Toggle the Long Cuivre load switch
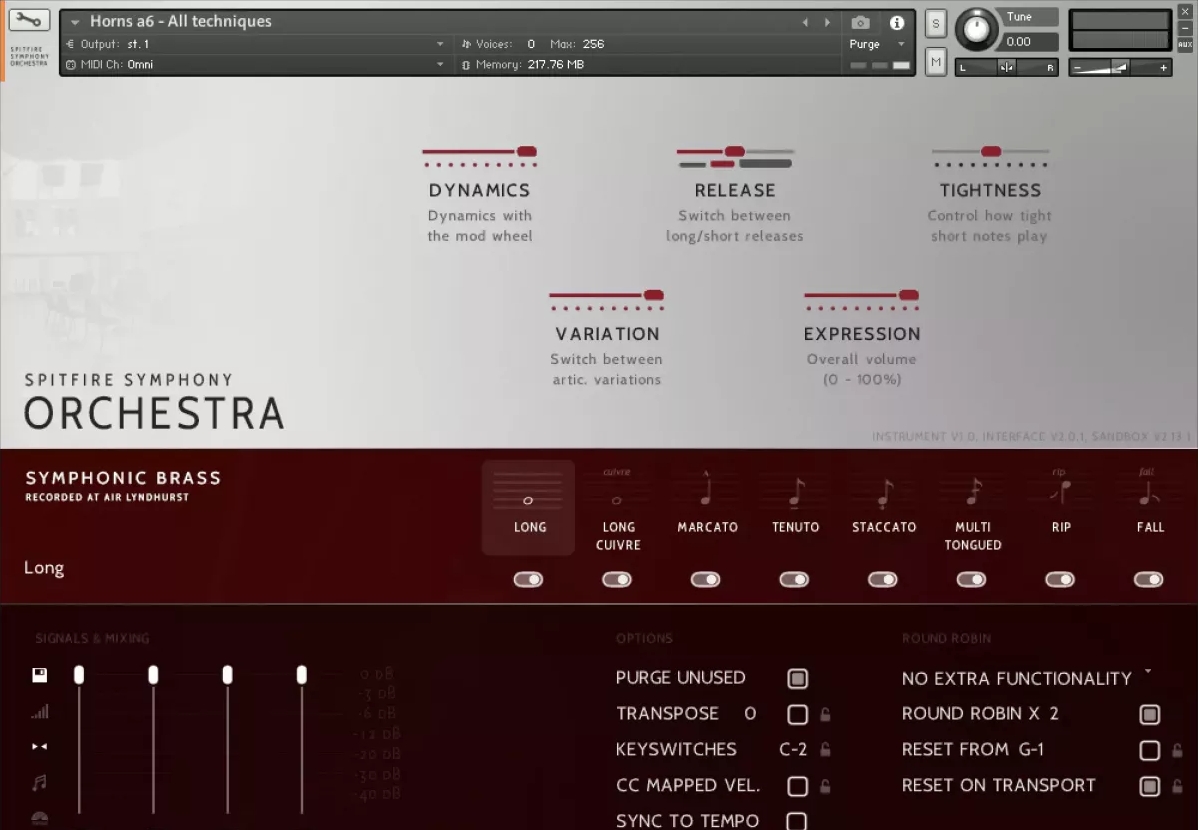This screenshot has width=1198, height=830. [617, 579]
